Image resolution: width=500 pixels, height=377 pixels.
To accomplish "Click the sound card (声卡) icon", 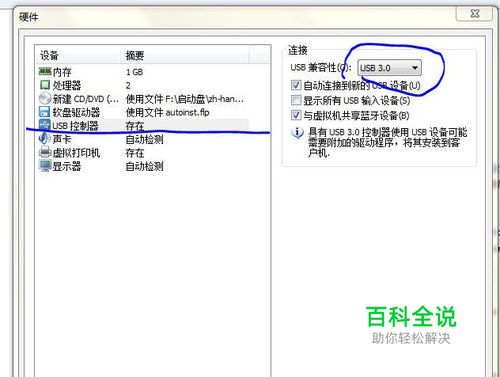I will (45, 139).
